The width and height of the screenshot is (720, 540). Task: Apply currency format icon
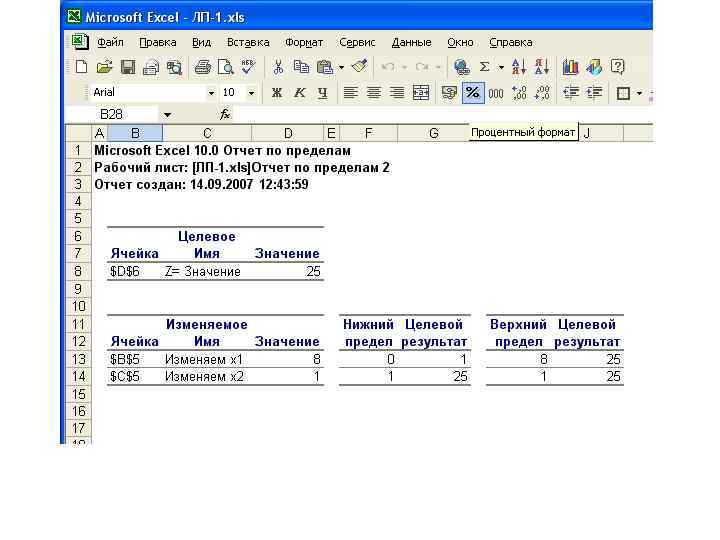[x=449, y=93]
